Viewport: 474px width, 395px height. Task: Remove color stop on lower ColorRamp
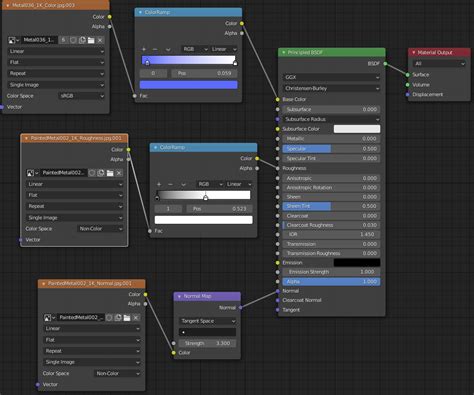170,184
